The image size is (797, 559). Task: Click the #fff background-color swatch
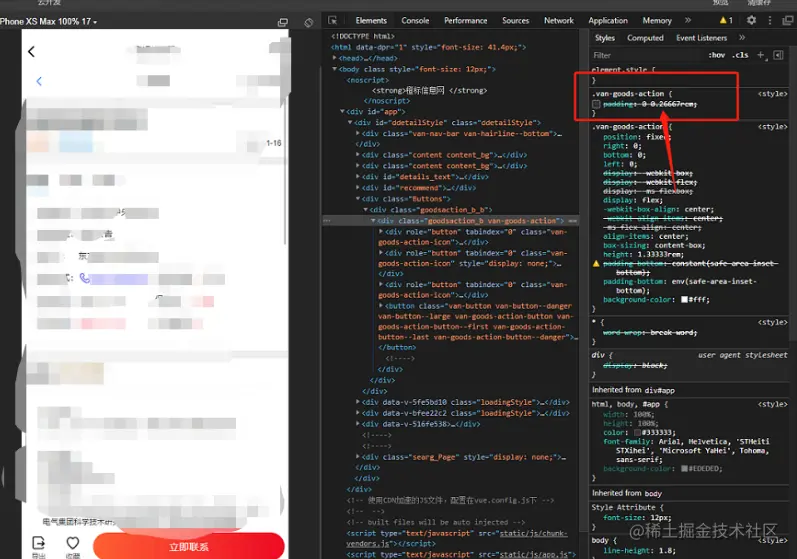coord(685,300)
